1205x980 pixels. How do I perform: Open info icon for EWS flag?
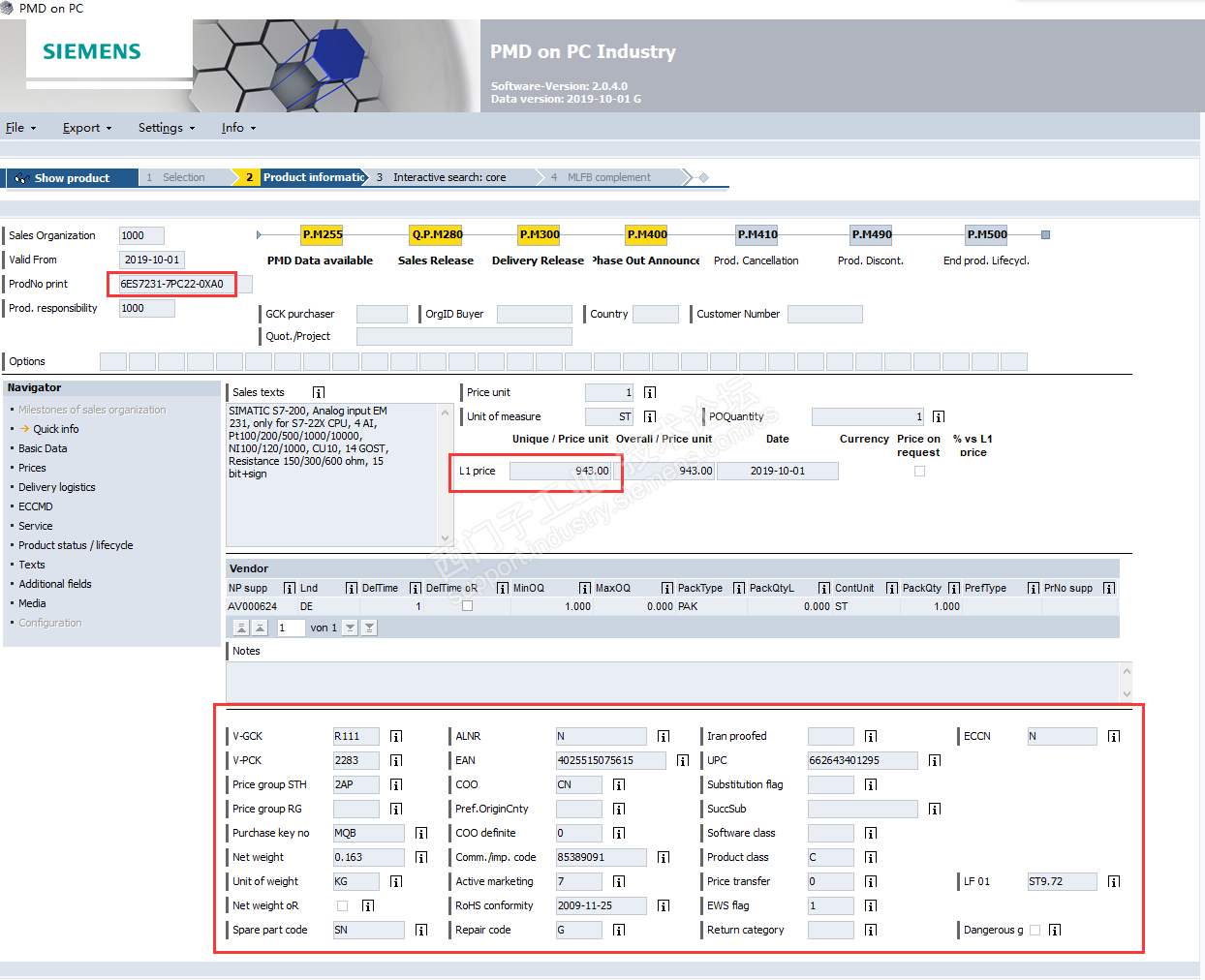(871, 905)
